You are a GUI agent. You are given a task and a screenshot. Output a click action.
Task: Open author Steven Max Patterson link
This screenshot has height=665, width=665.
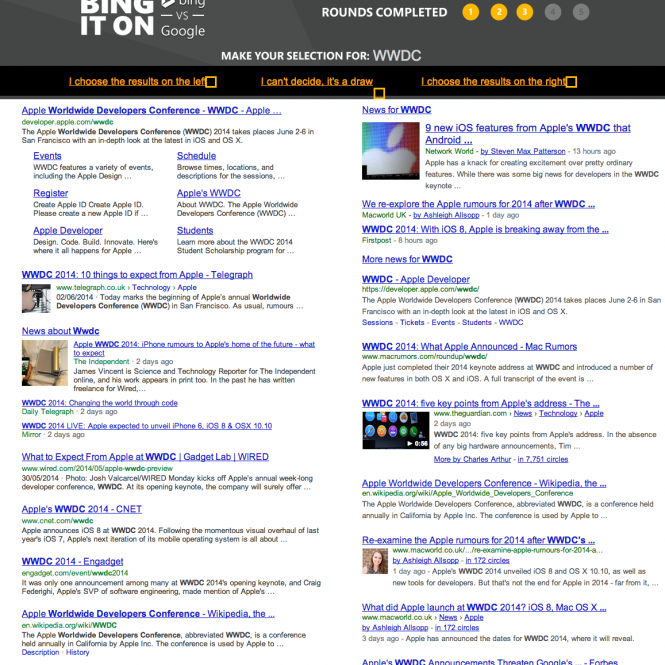[522, 151]
